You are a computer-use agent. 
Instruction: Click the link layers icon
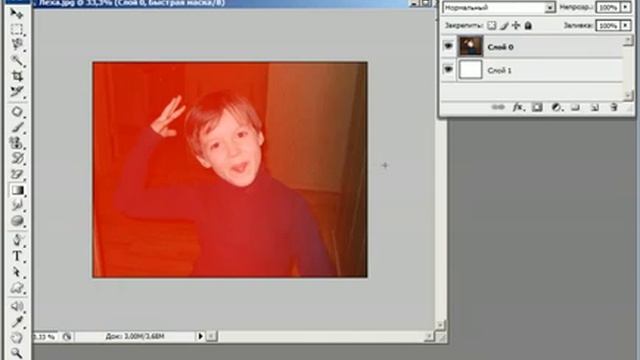498,107
